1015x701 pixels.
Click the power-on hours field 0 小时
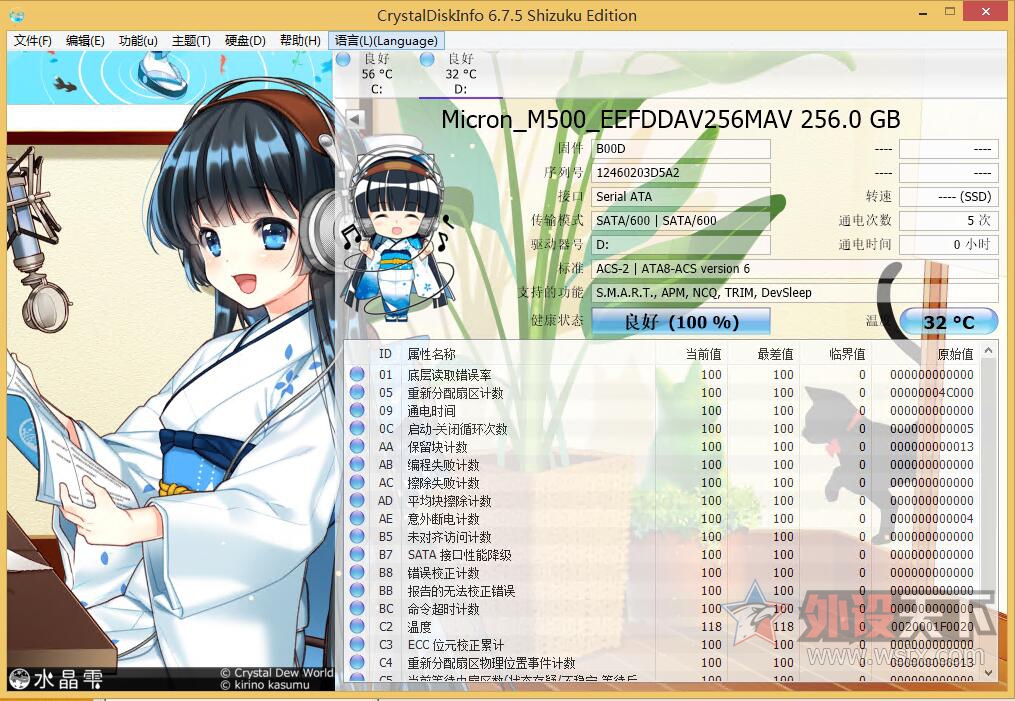click(x=948, y=245)
